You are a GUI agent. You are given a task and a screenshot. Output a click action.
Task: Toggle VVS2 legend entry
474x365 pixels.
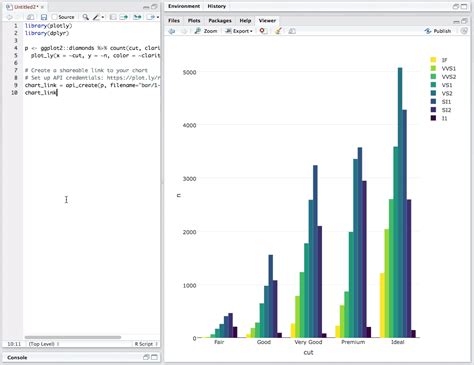443,77
